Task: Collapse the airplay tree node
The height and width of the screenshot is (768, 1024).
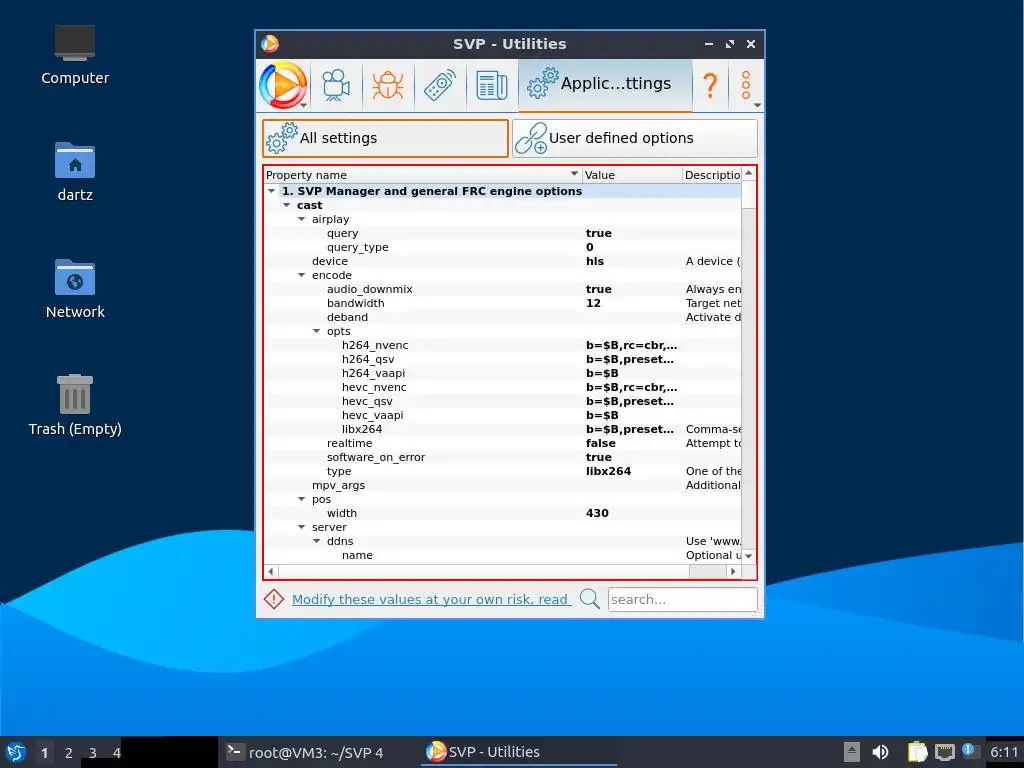Action: coord(302,219)
